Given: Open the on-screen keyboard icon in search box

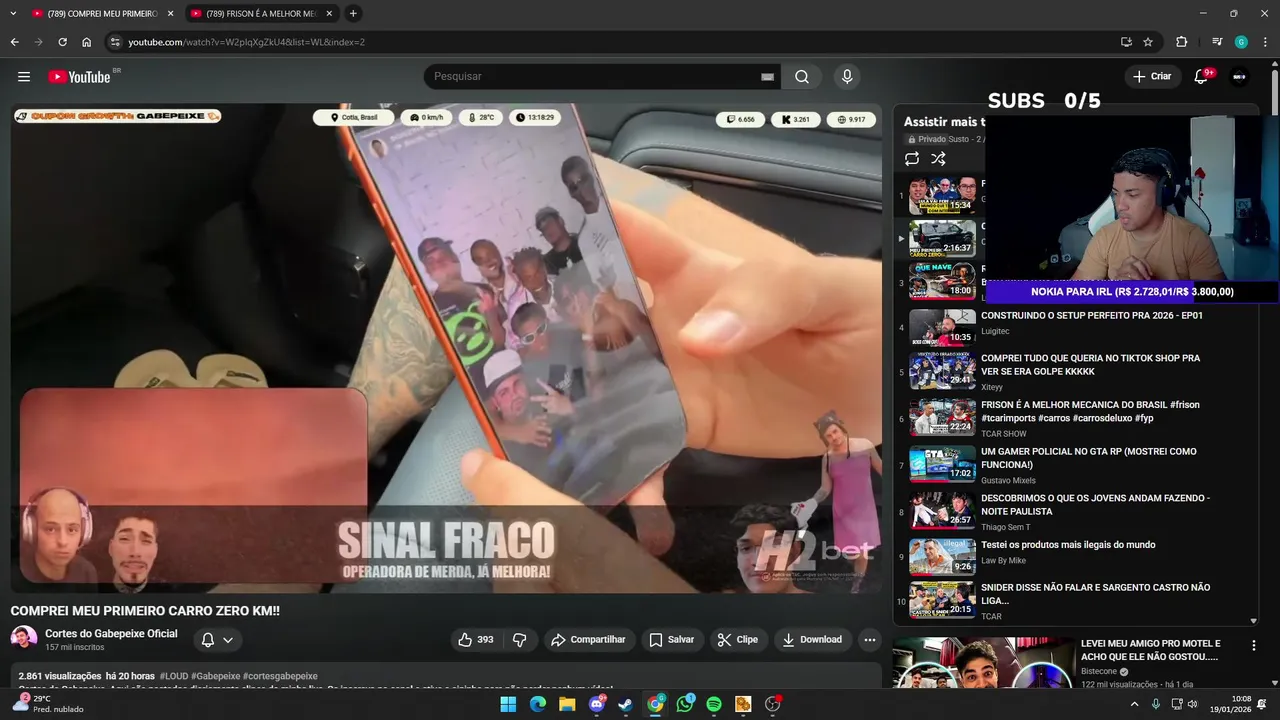Looking at the screenshot, I should [768, 77].
